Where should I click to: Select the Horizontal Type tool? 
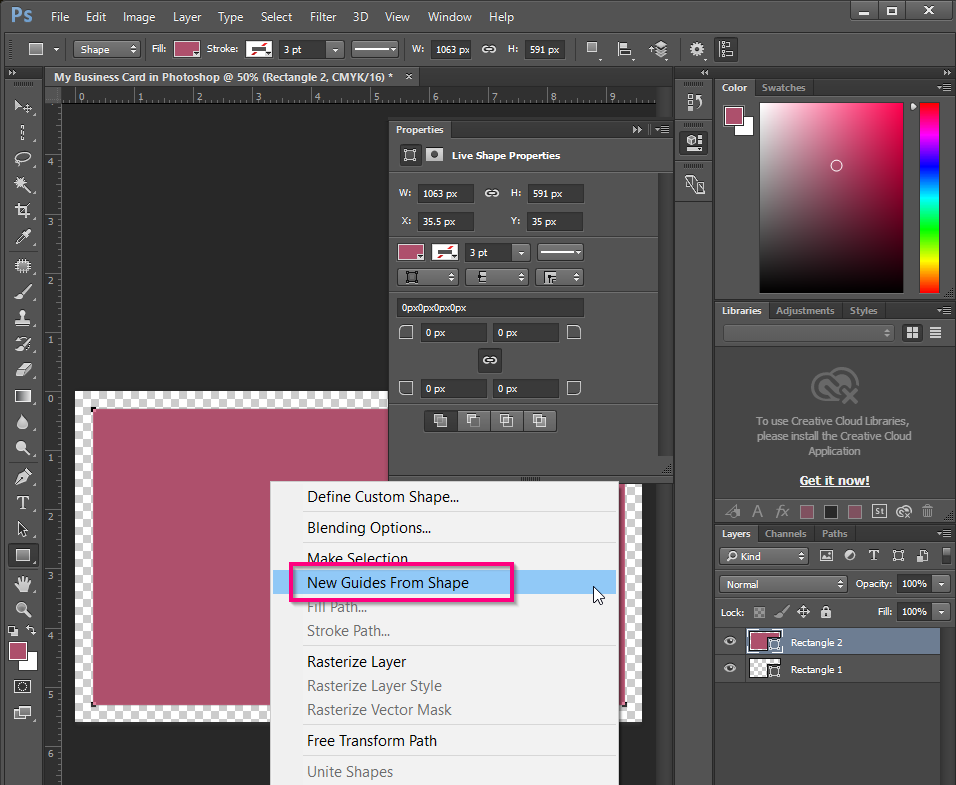point(24,503)
